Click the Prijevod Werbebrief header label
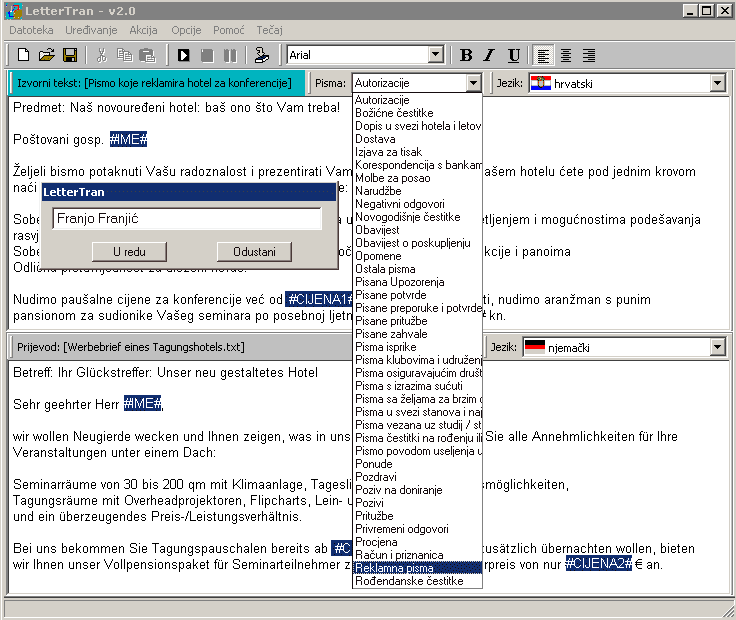This screenshot has width=736, height=620. pyautogui.click(x=131, y=347)
